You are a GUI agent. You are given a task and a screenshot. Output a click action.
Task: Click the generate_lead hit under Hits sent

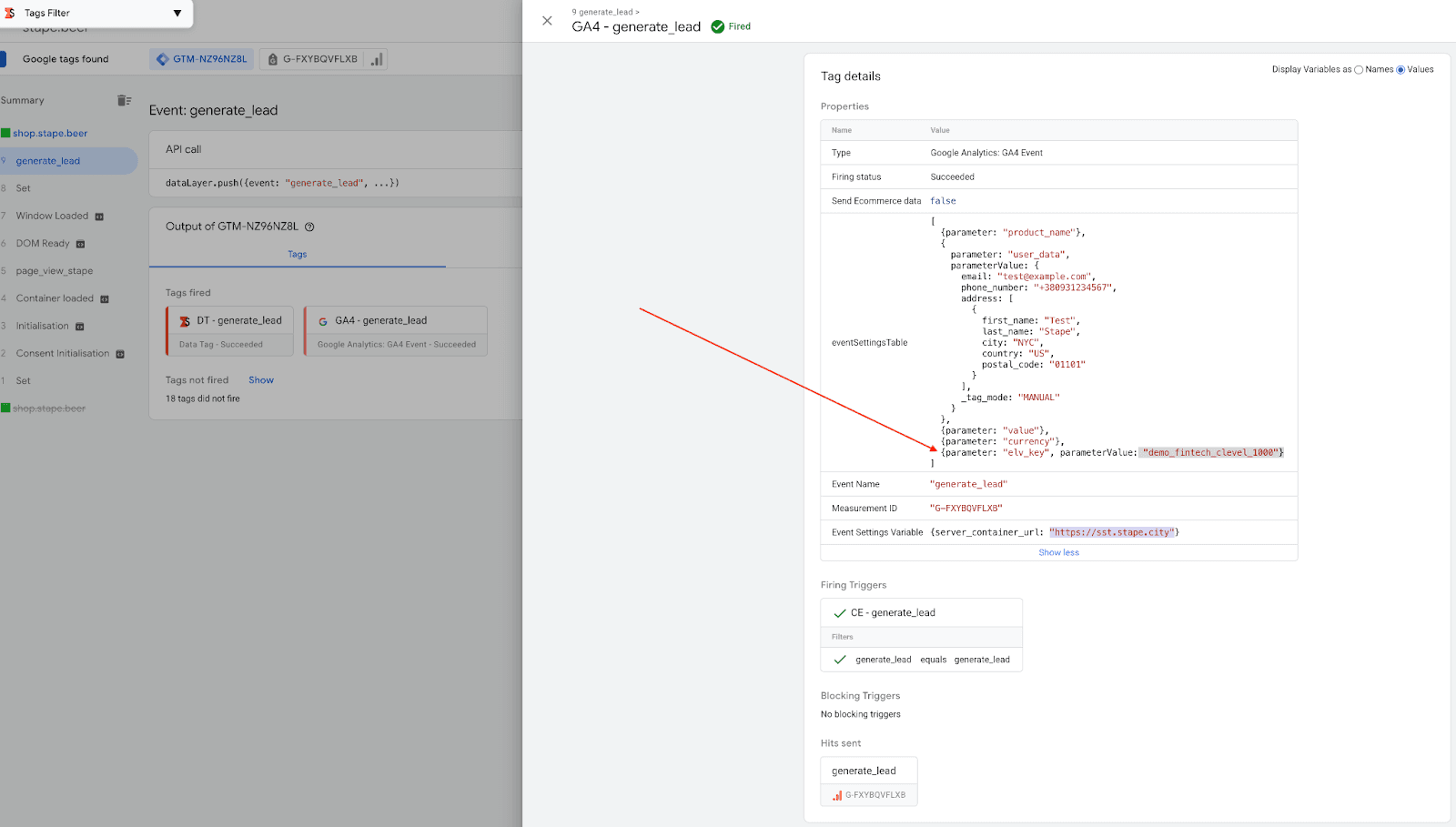(x=868, y=770)
